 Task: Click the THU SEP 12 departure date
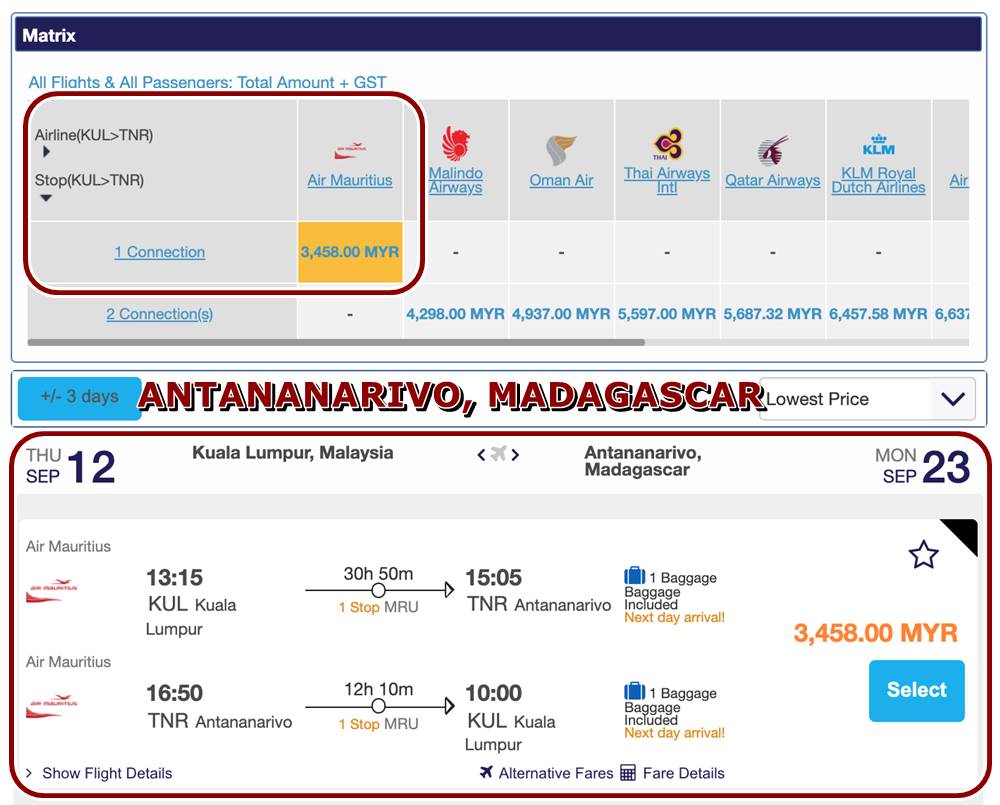71,466
